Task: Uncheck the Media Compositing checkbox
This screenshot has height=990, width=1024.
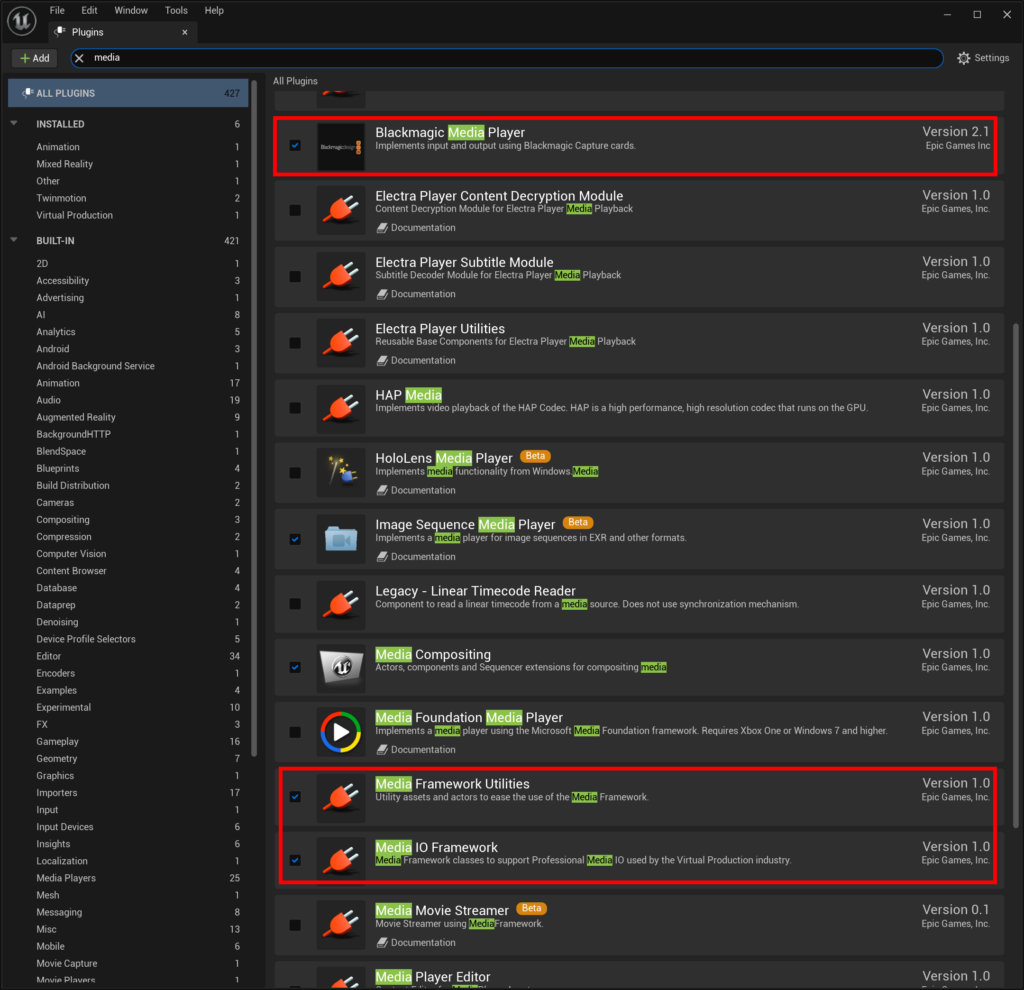Action: point(295,667)
